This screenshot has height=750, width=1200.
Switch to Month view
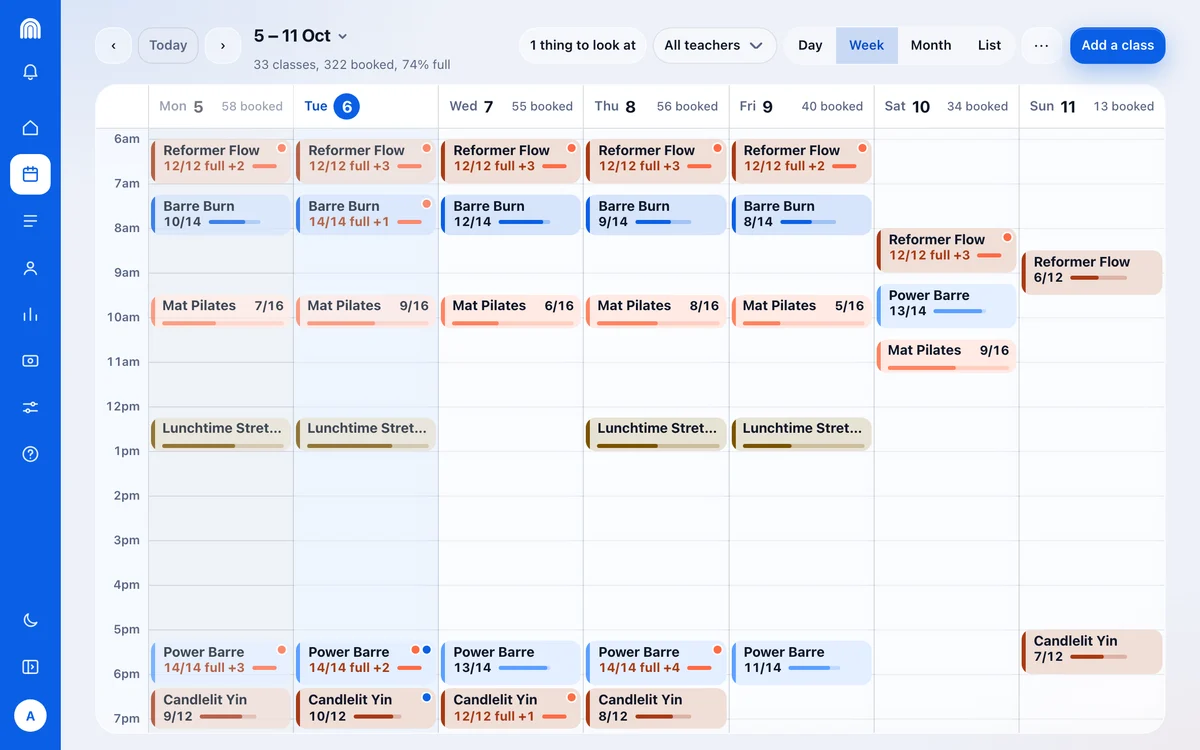click(931, 45)
